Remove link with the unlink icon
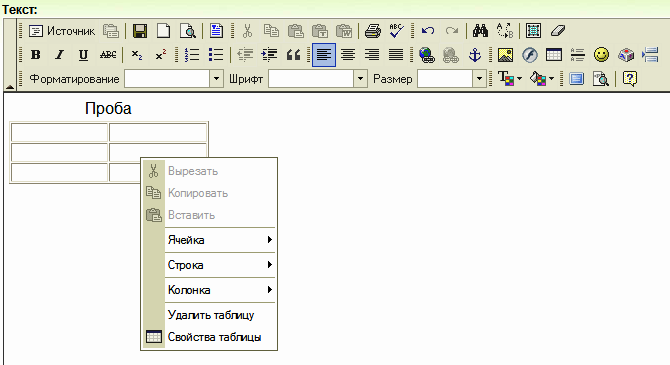 pos(451,55)
